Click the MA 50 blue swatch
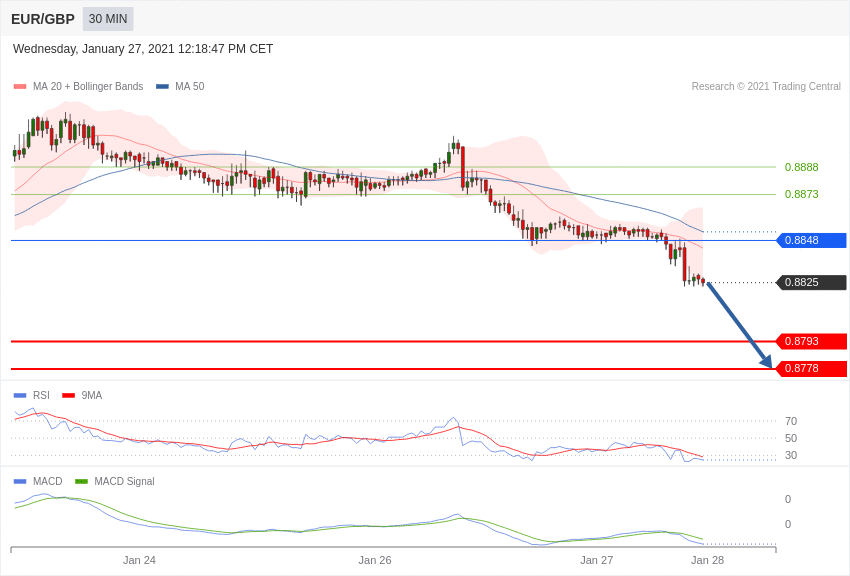The width and height of the screenshot is (850, 576). click(163, 87)
